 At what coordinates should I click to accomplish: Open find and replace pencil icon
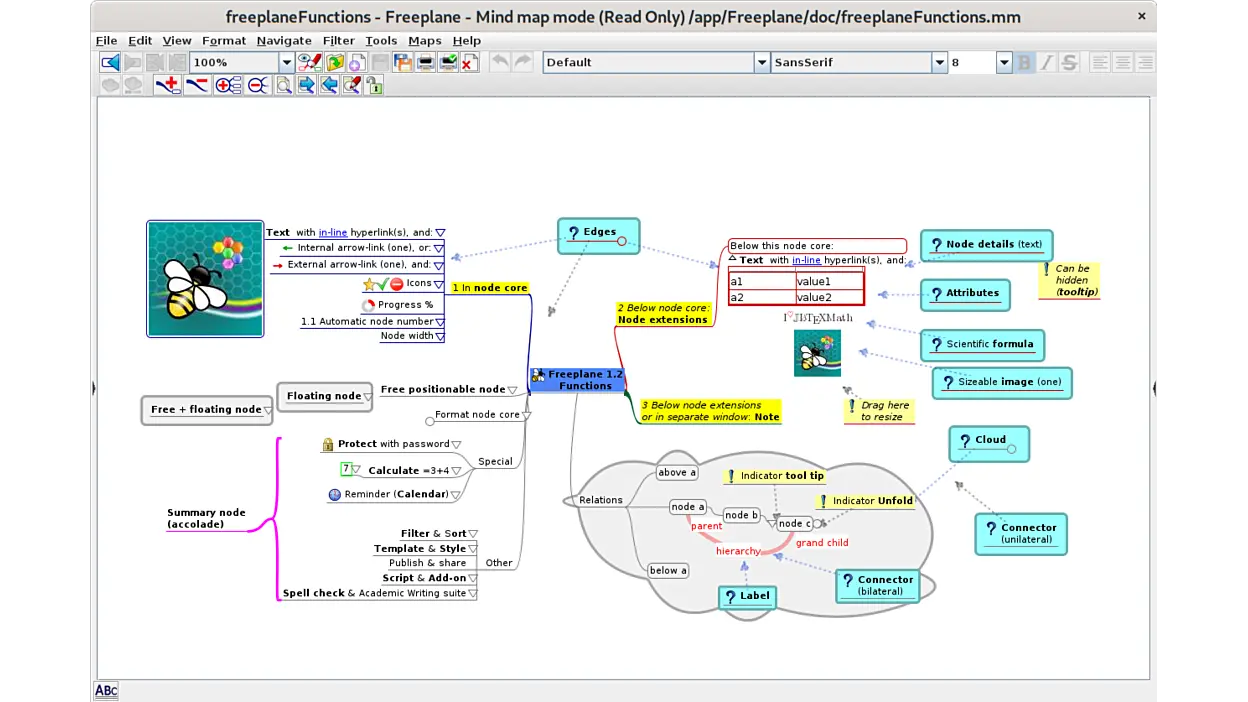pos(351,85)
